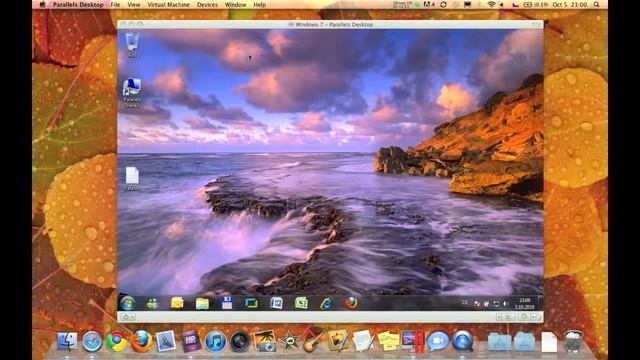The image size is (640, 360).
Task: Open the Applications folder stack in Dock
Action: pos(499,342)
